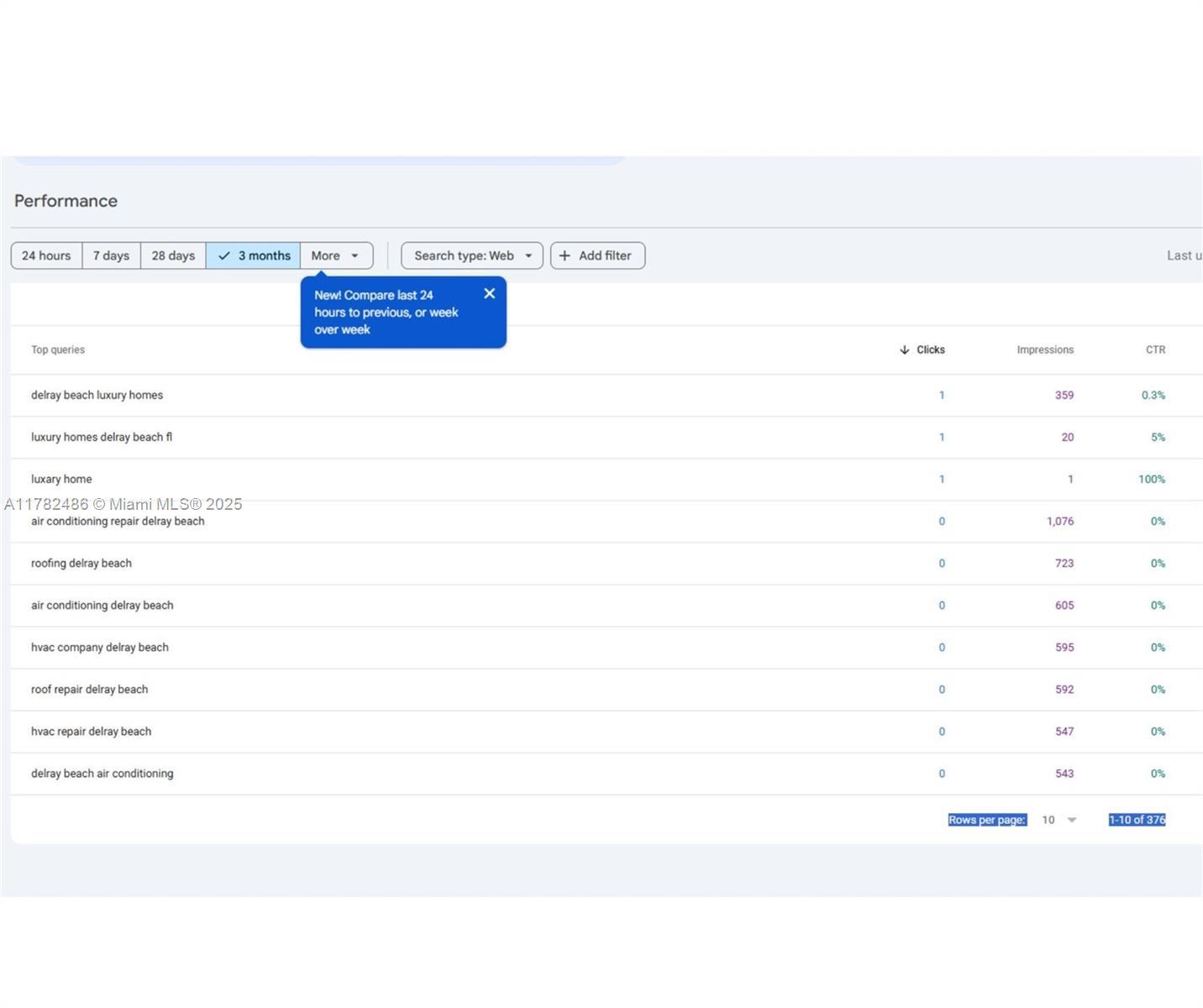Select the 'luxary home' query row

(x=61, y=480)
